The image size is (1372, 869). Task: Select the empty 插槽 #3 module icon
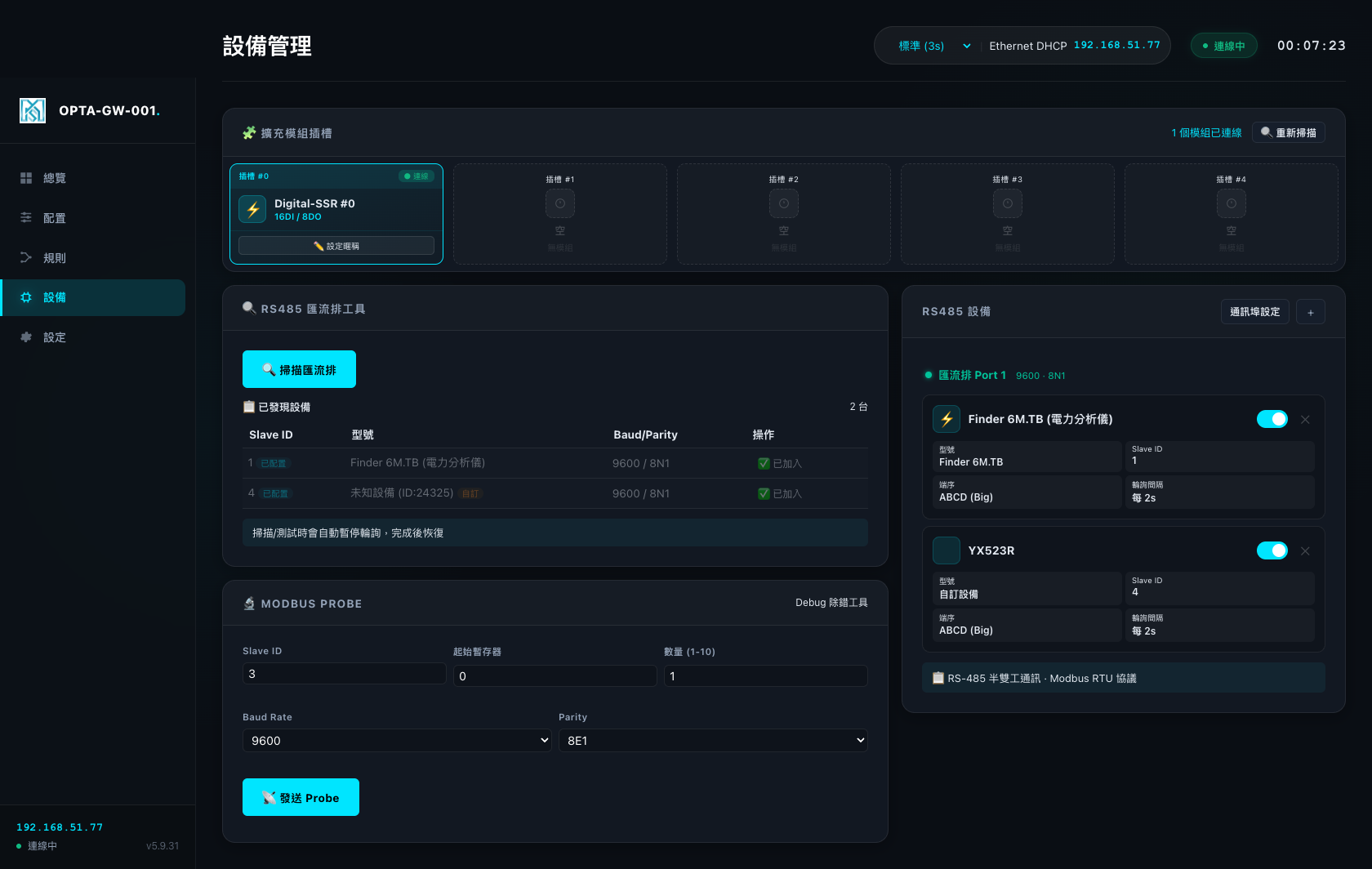tap(1008, 203)
